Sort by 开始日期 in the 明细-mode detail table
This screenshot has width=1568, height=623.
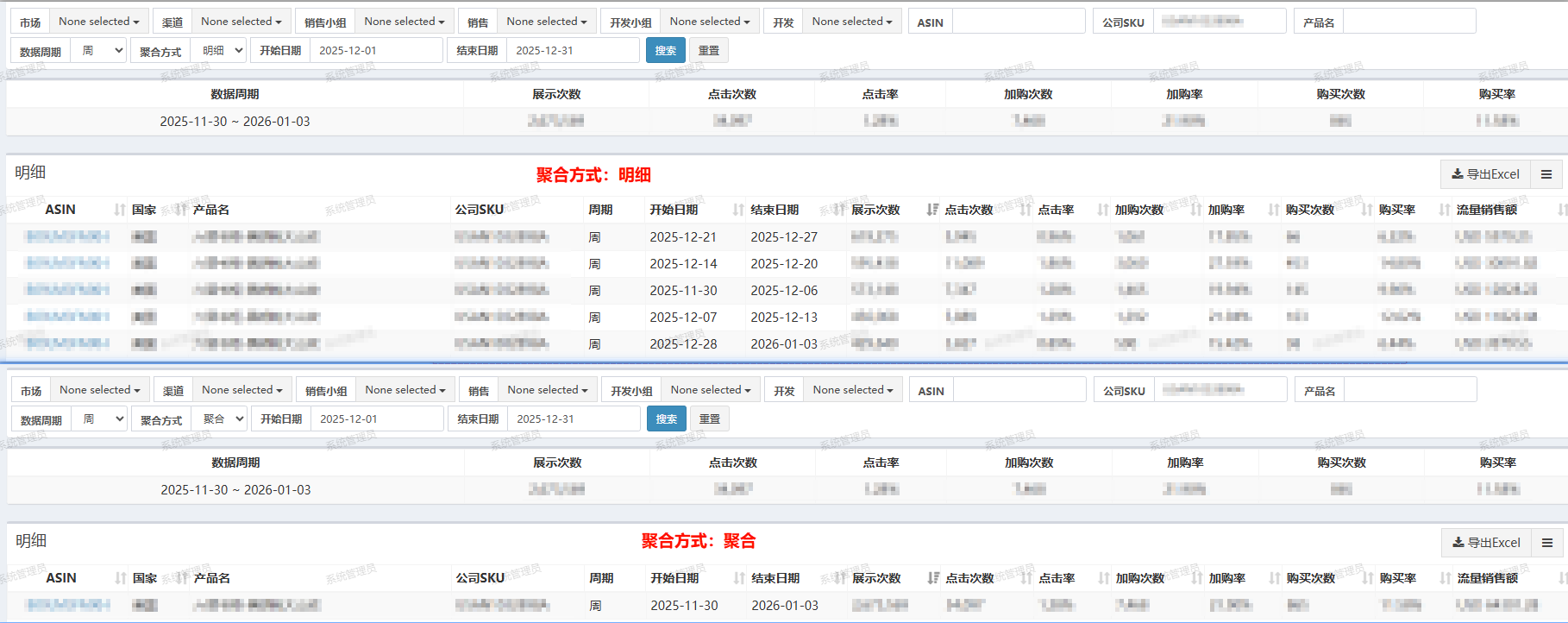[738, 210]
